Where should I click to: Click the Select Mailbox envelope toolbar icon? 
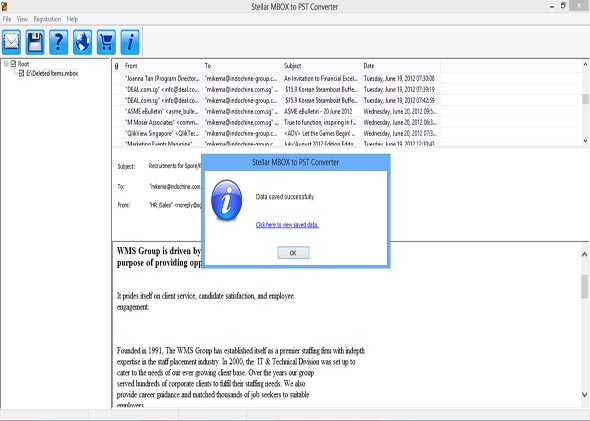click(x=11, y=42)
